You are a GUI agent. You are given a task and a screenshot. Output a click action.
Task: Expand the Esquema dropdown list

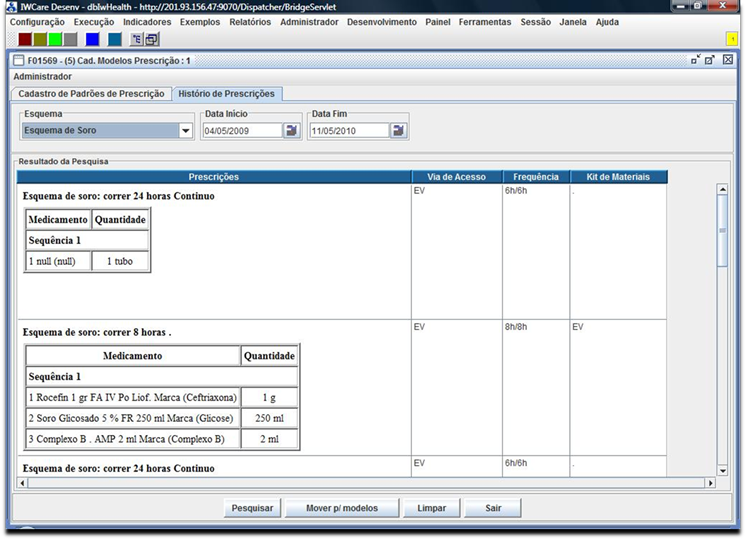point(186,130)
